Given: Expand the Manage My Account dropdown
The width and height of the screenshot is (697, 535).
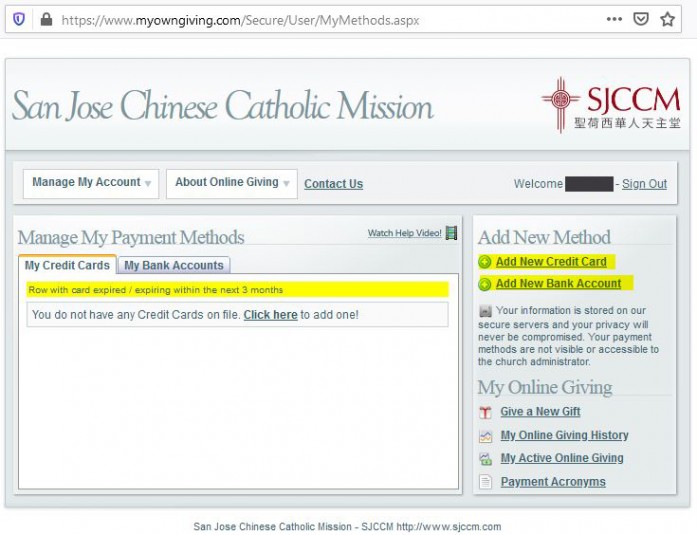Looking at the screenshot, I should (x=91, y=183).
